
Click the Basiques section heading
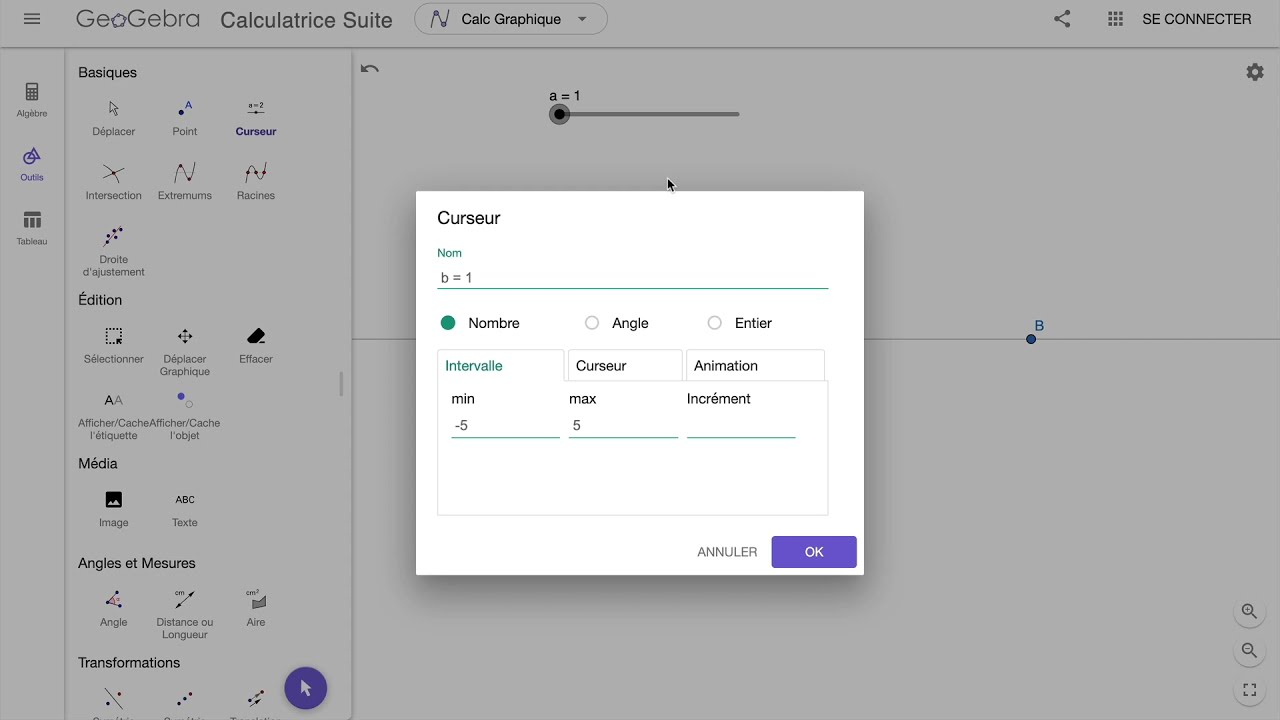click(108, 72)
